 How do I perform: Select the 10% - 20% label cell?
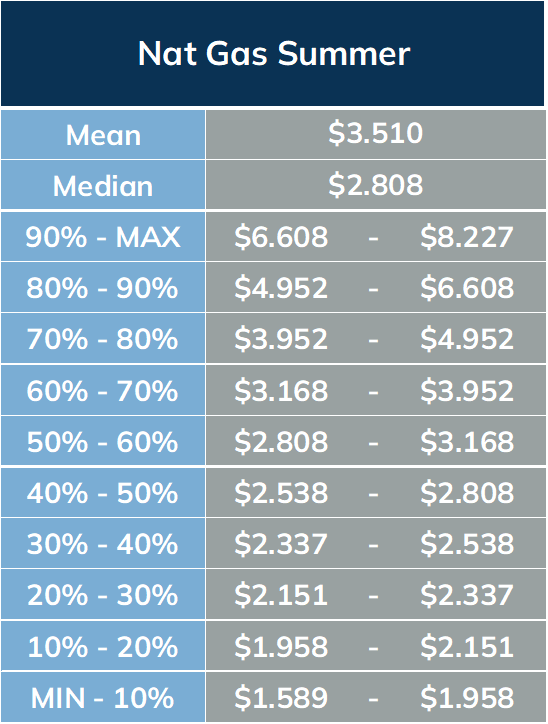103,646
